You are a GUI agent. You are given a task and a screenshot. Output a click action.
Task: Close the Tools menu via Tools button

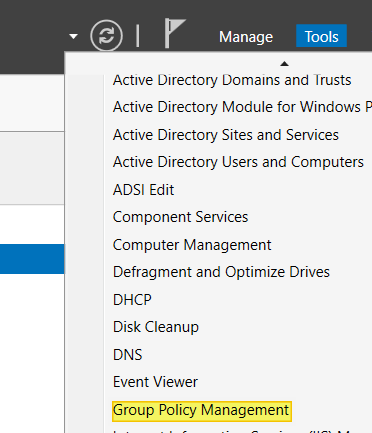click(x=321, y=36)
